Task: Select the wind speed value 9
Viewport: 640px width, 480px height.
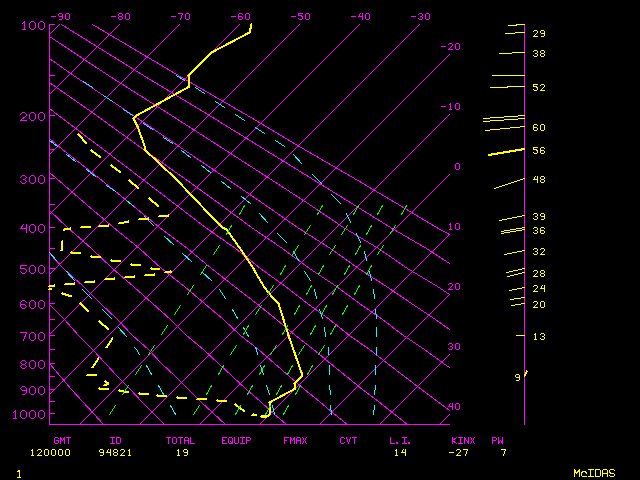Action: click(x=518, y=378)
